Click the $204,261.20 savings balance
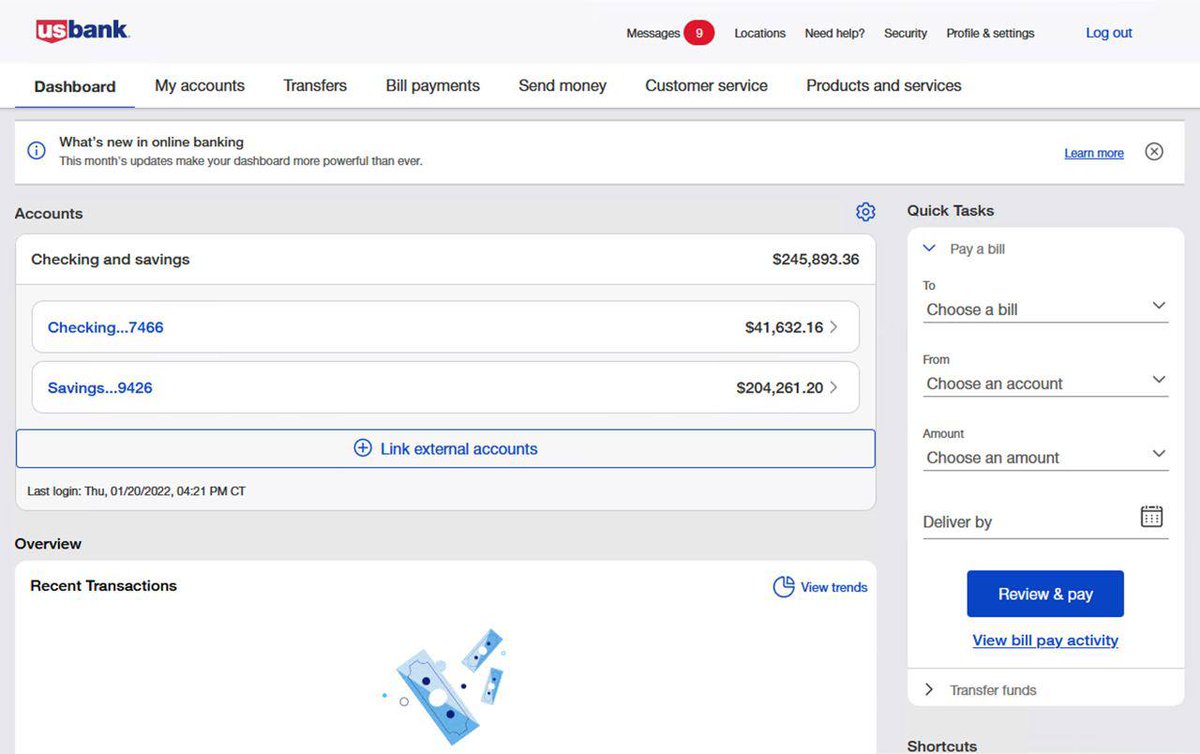The image size is (1200, 754). [x=780, y=387]
